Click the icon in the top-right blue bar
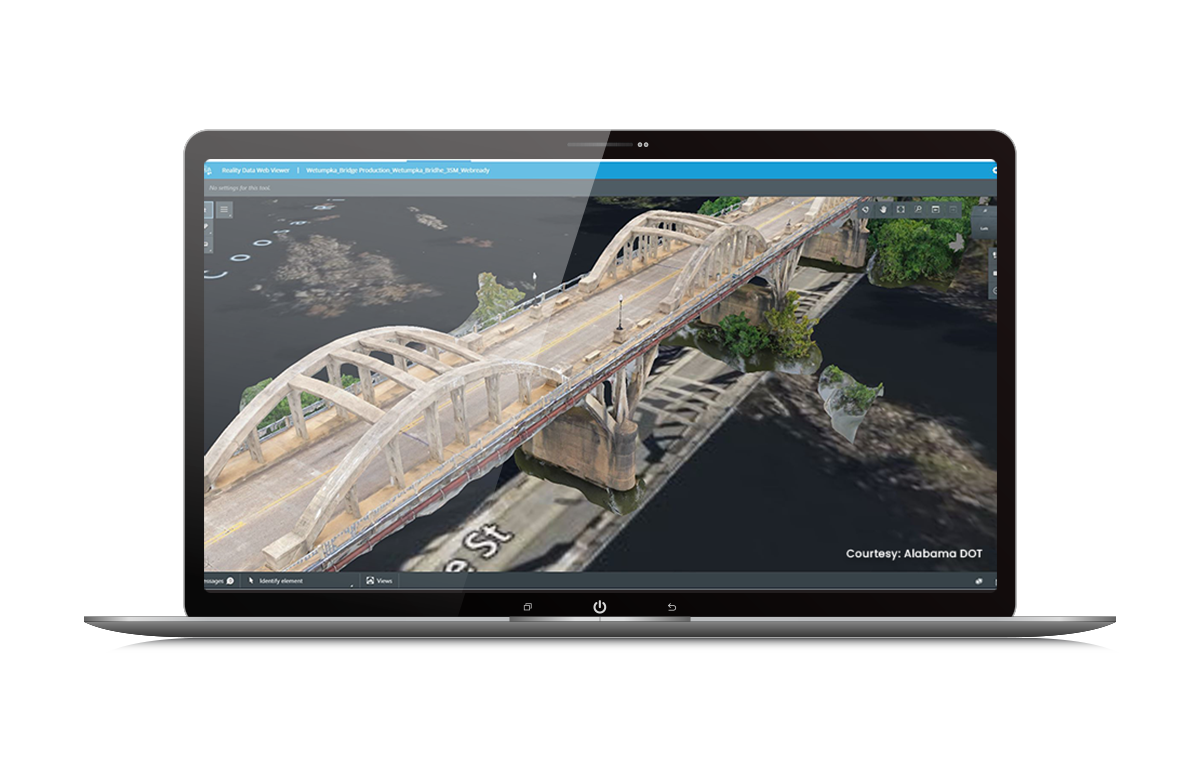The image size is (1200, 780). 993,170
